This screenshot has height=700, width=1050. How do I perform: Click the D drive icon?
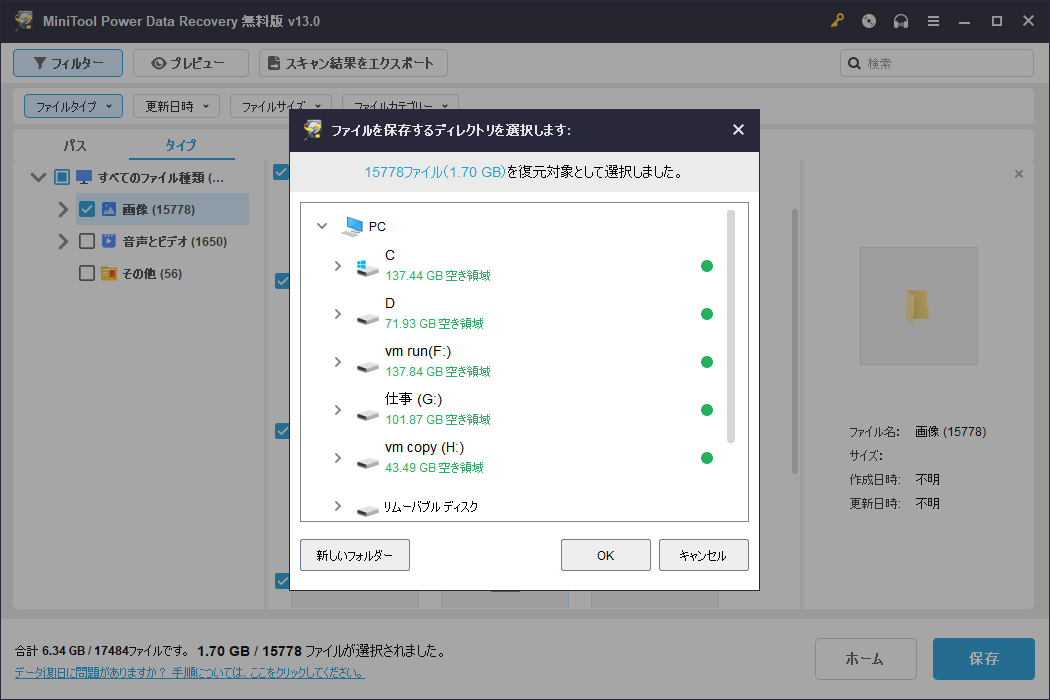(x=367, y=318)
